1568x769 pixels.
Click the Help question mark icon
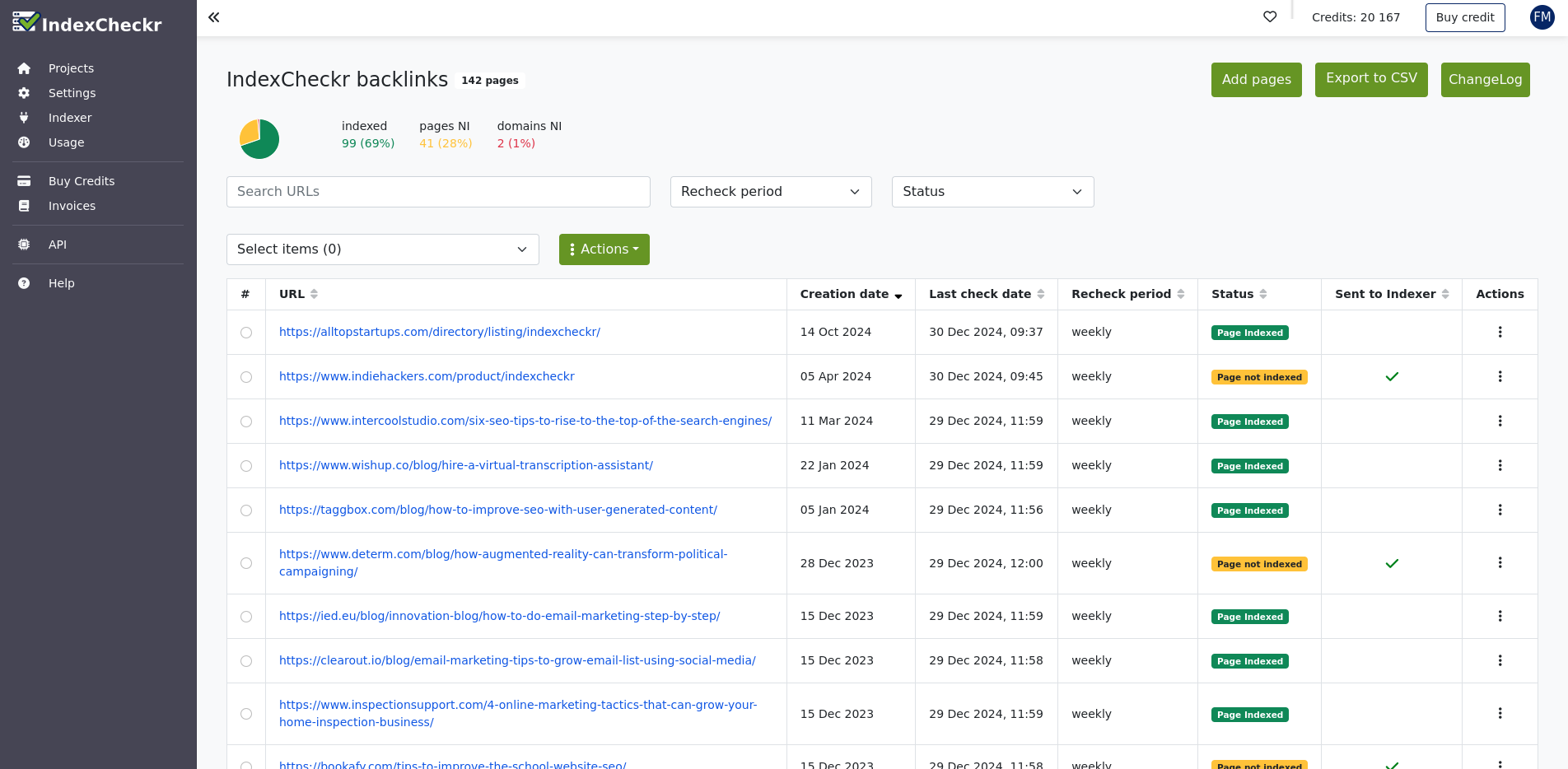24,283
